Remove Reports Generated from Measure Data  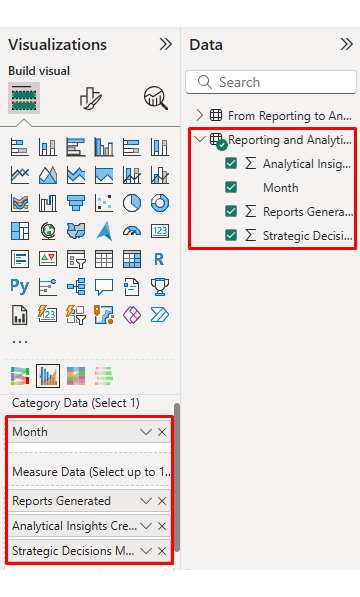click(162, 501)
